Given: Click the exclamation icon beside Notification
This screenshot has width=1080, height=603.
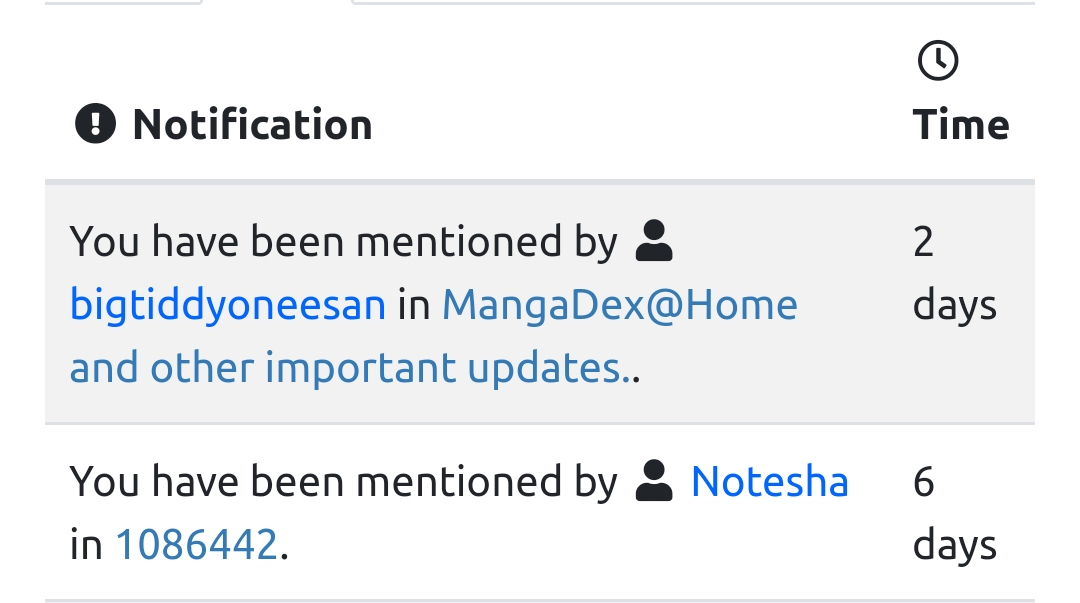Looking at the screenshot, I should (x=95, y=124).
